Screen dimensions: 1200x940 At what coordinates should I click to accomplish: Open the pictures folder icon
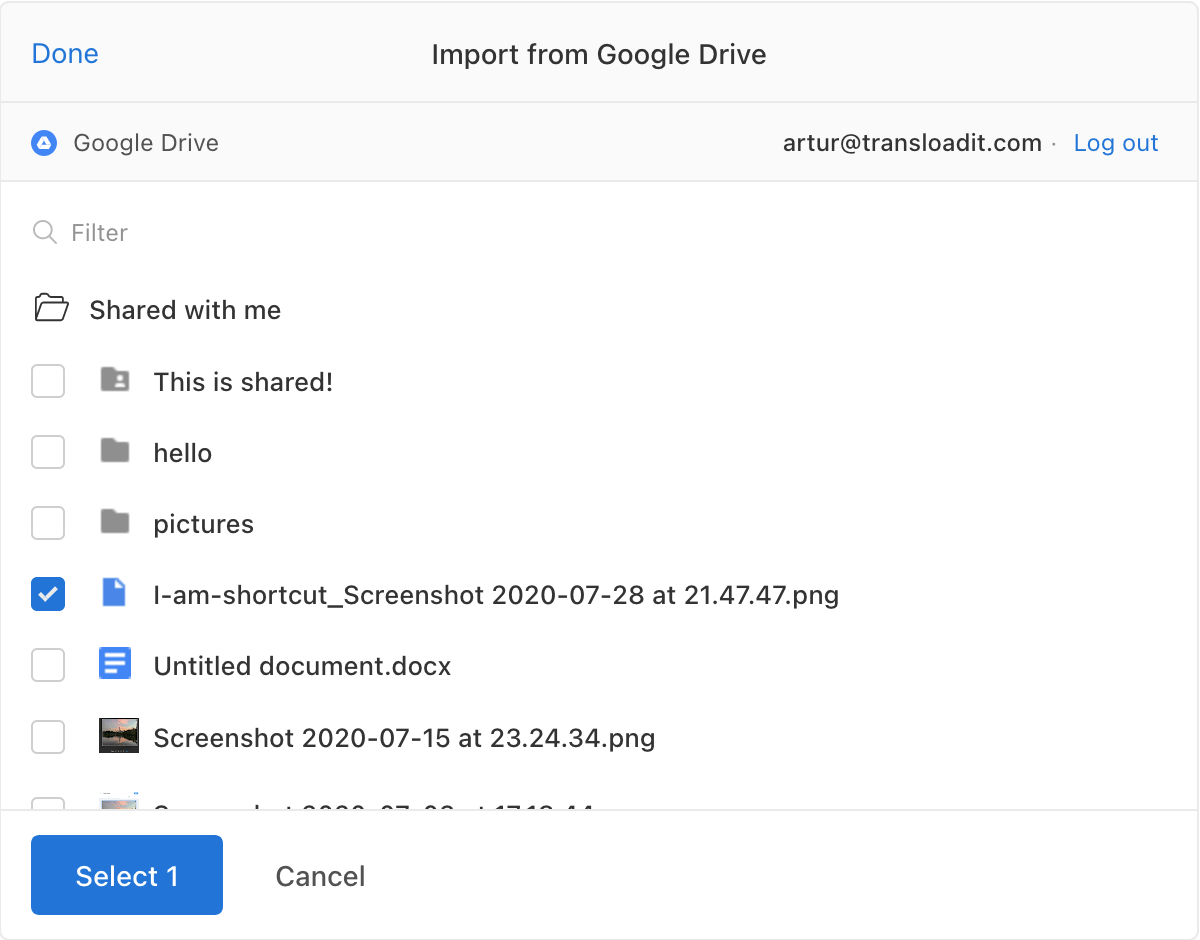(115, 522)
